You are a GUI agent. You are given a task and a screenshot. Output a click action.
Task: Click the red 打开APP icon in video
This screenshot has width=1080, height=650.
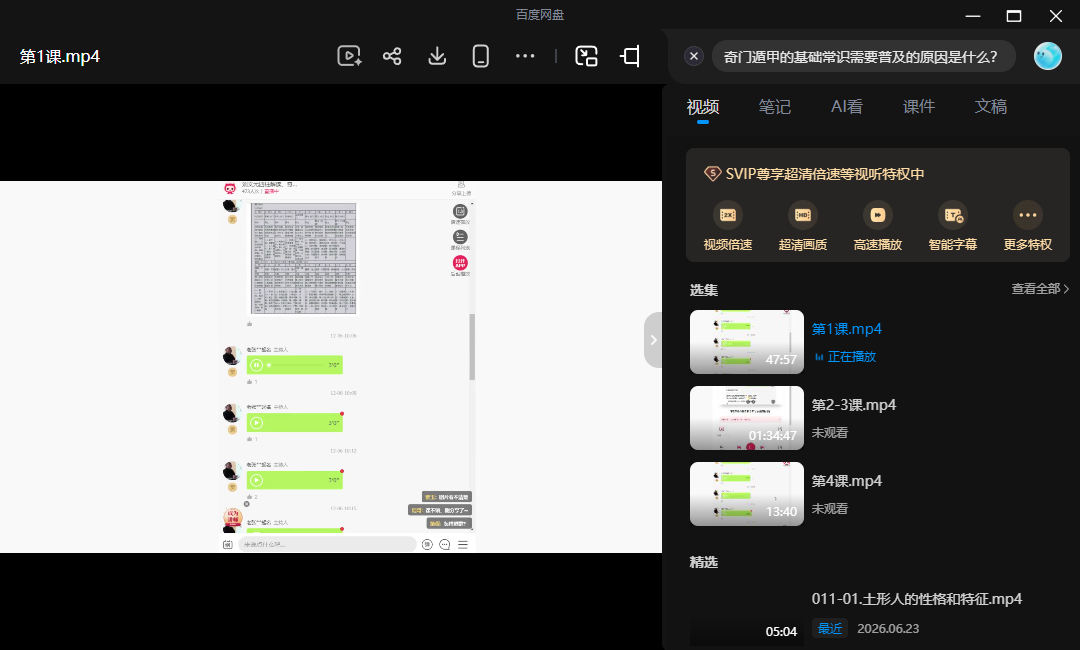pos(460,263)
